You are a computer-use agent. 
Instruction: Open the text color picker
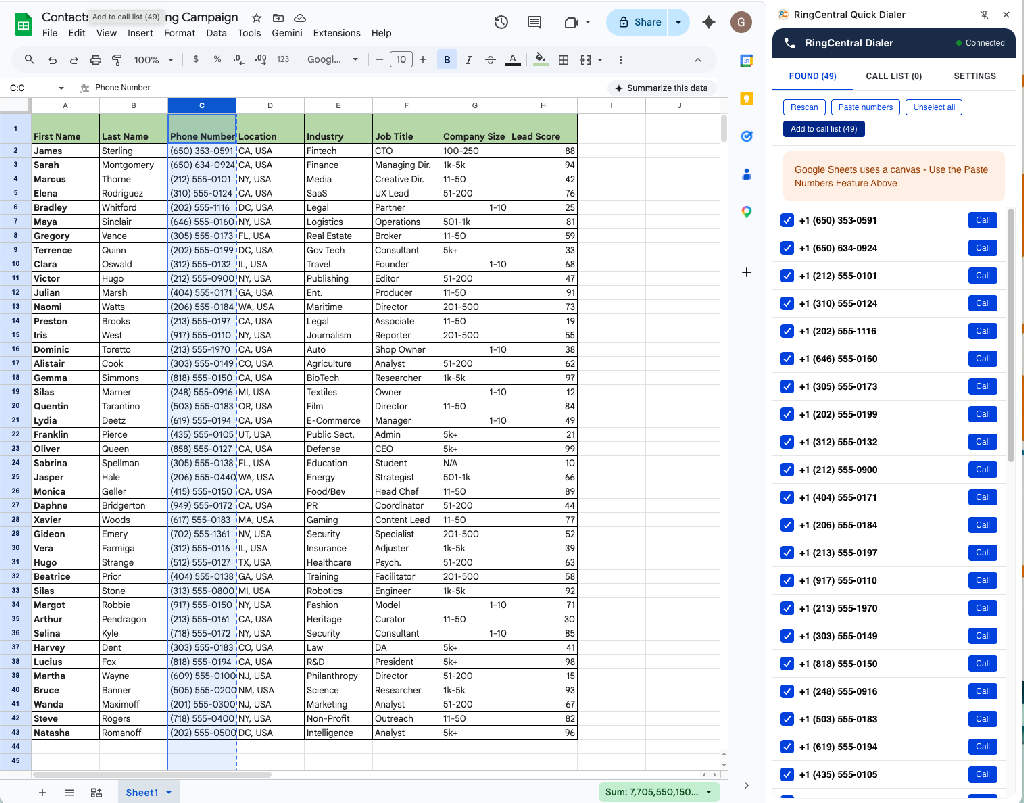pos(513,59)
